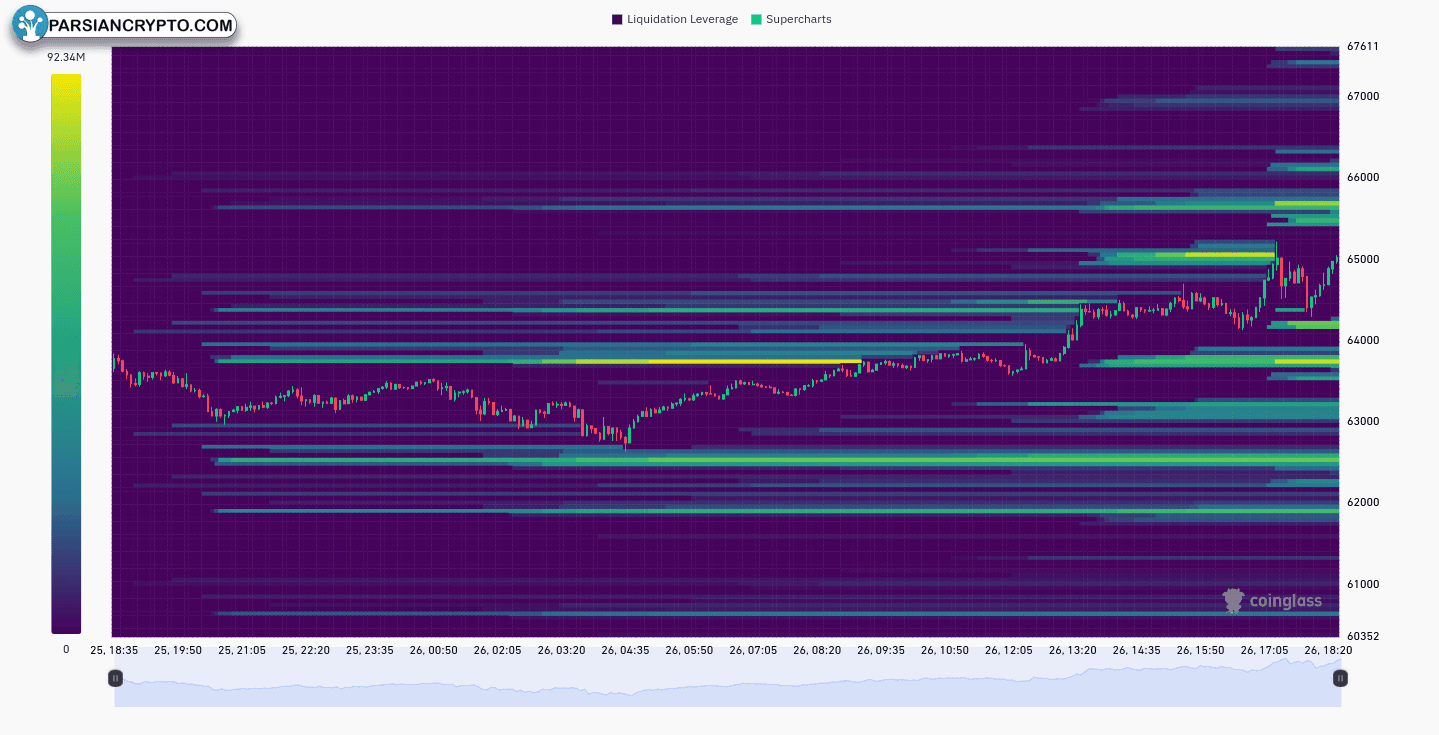Image resolution: width=1439 pixels, height=735 pixels.
Task: Click the 25, 18:35 time label
Action: [x=114, y=650]
